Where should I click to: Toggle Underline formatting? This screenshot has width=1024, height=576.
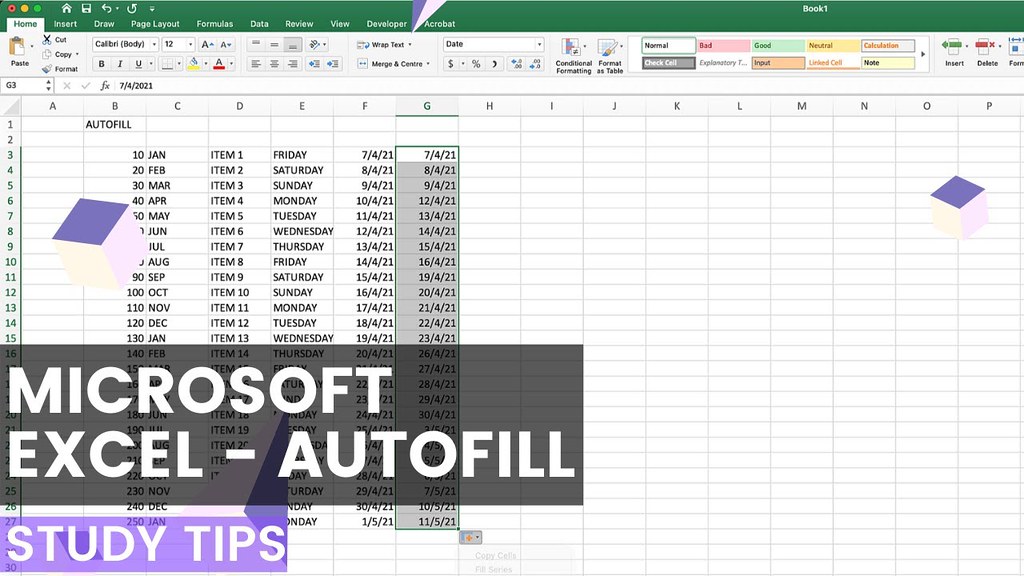(138, 64)
